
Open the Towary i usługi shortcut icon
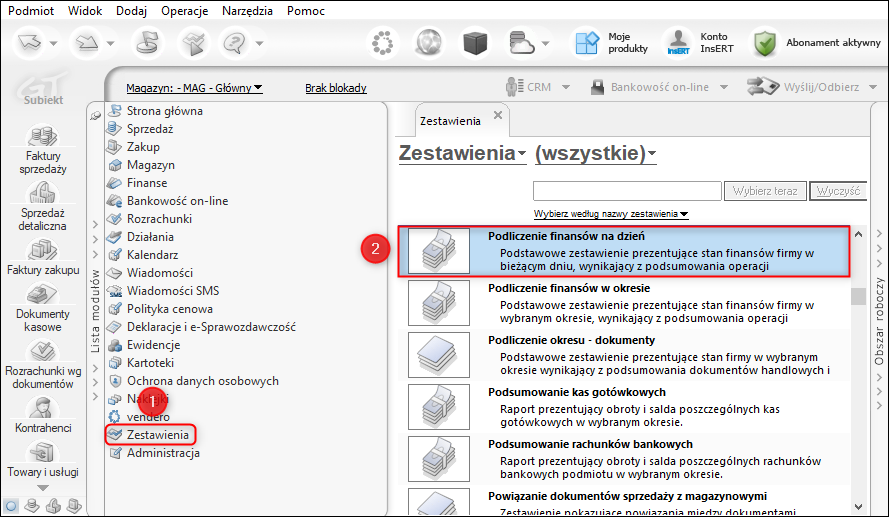pyautogui.click(x=43, y=452)
